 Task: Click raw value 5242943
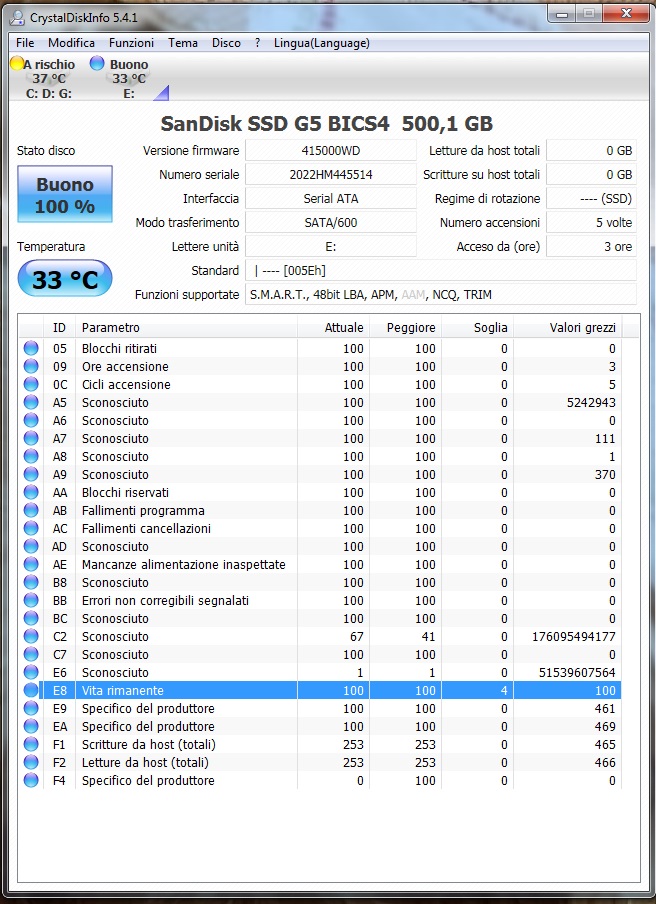click(591, 402)
